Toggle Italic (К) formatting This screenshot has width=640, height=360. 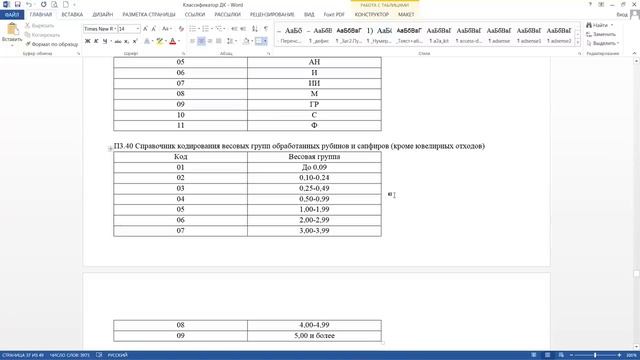(96, 41)
